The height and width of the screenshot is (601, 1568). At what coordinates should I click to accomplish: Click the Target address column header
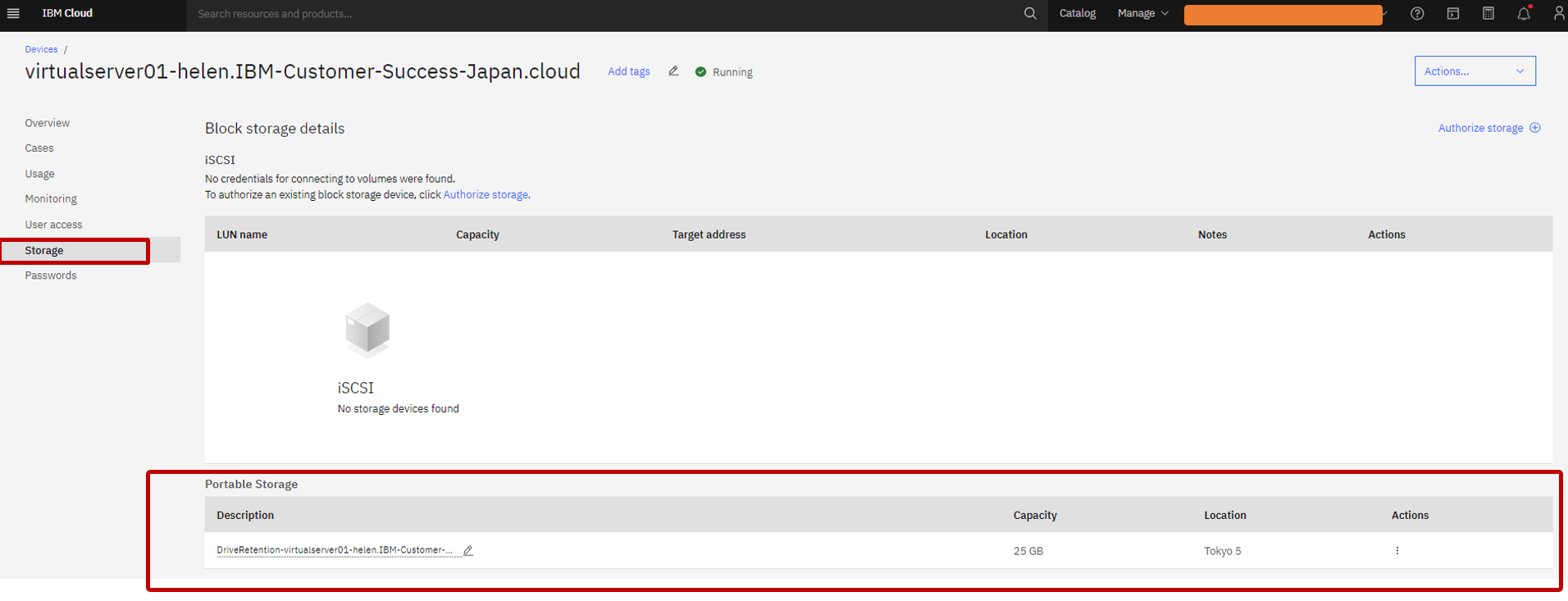(709, 234)
